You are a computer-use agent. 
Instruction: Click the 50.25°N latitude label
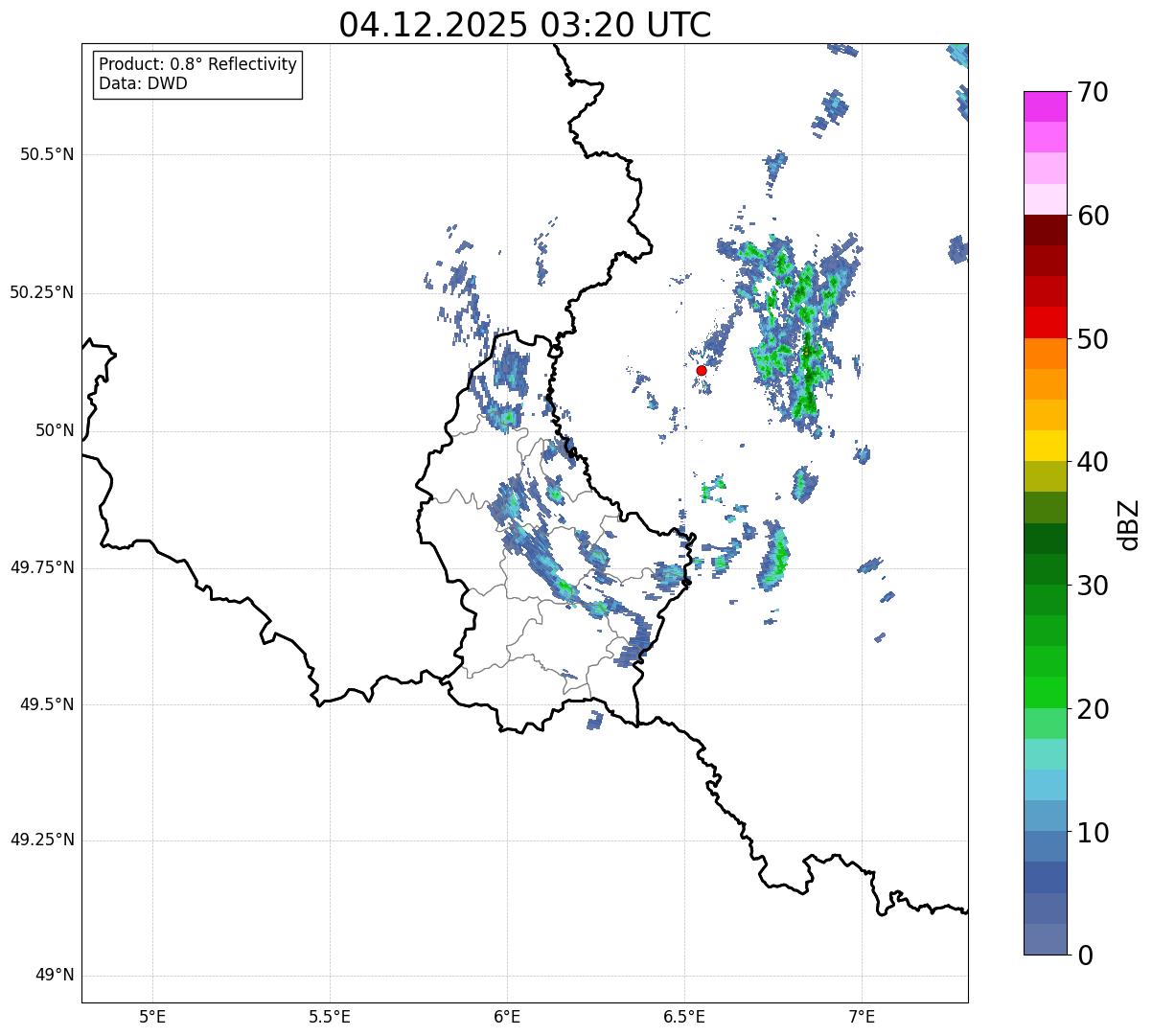pos(41,292)
